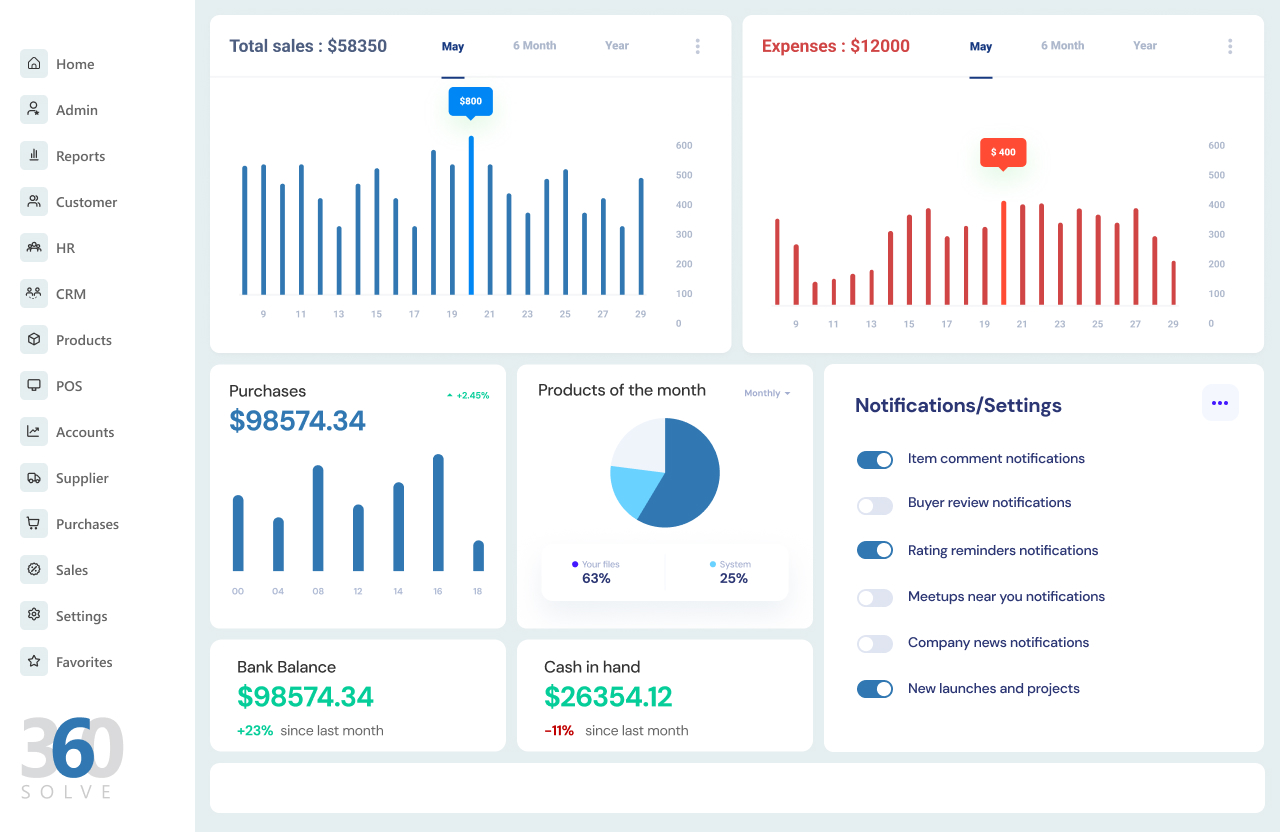
Task: Open the Products sidebar icon
Action: tap(33, 339)
